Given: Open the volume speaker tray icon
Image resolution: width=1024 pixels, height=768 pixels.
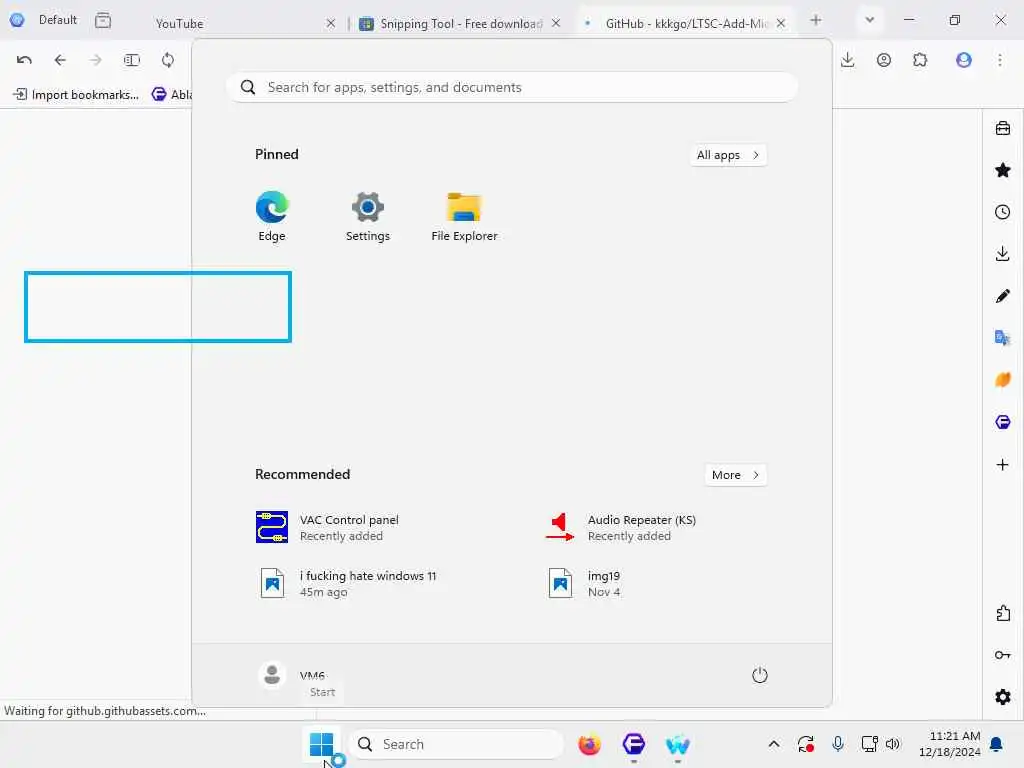Looking at the screenshot, I should 893,744.
